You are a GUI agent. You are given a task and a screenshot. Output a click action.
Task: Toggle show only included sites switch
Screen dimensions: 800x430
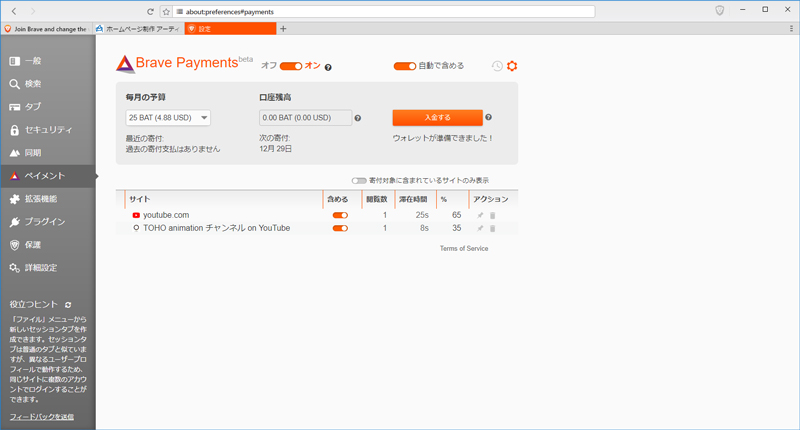click(359, 181)
